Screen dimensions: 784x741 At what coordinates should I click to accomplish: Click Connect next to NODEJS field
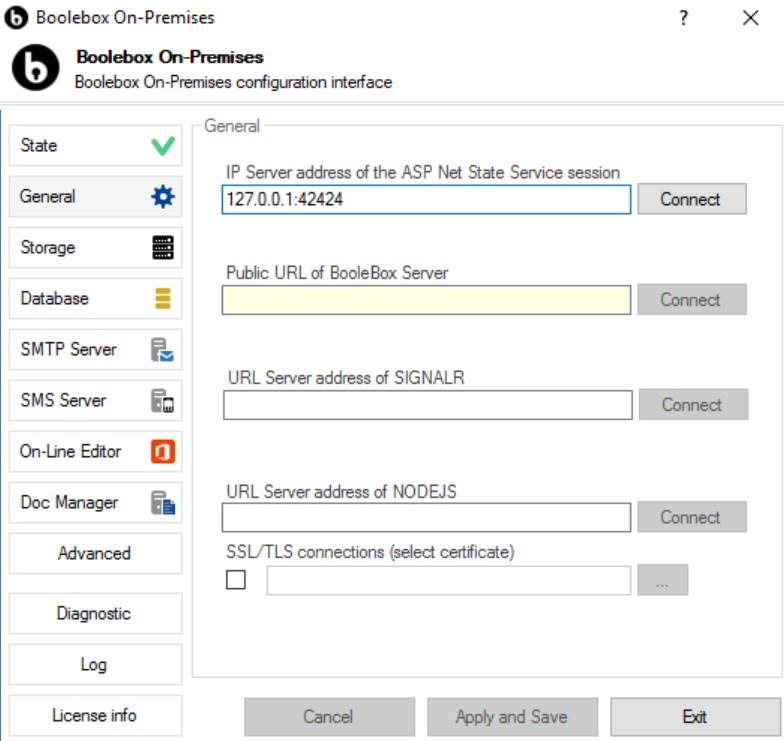click(692, 517)
